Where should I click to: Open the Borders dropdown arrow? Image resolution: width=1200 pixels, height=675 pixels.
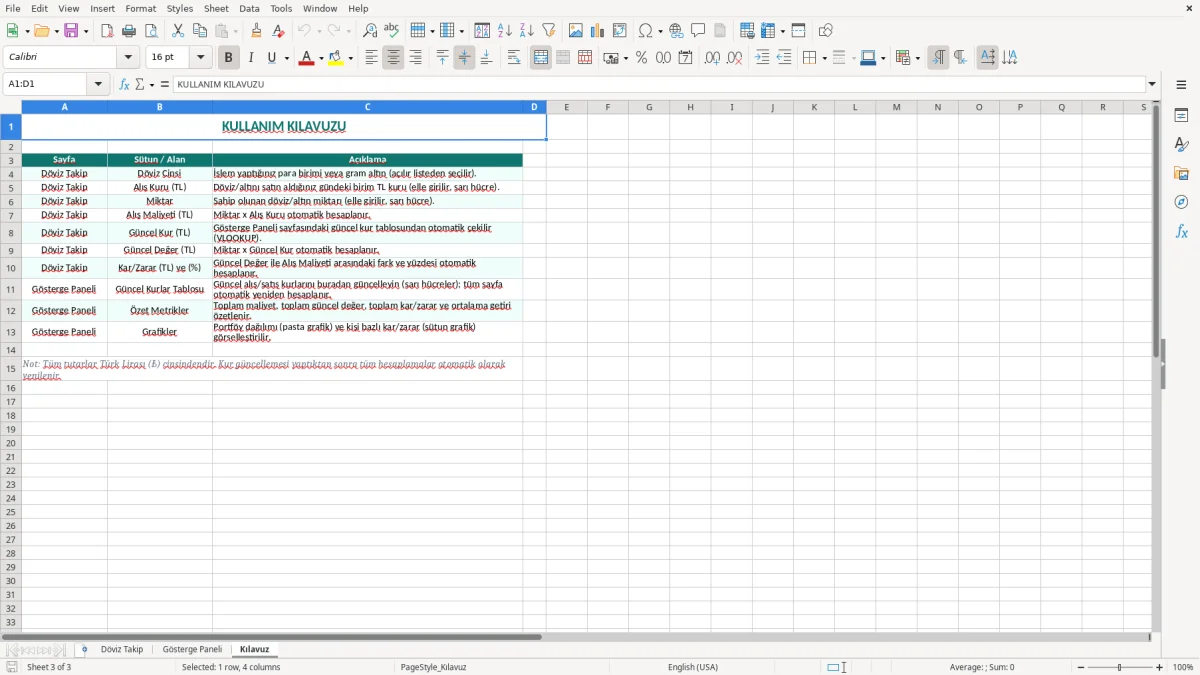tap(823, 58)
